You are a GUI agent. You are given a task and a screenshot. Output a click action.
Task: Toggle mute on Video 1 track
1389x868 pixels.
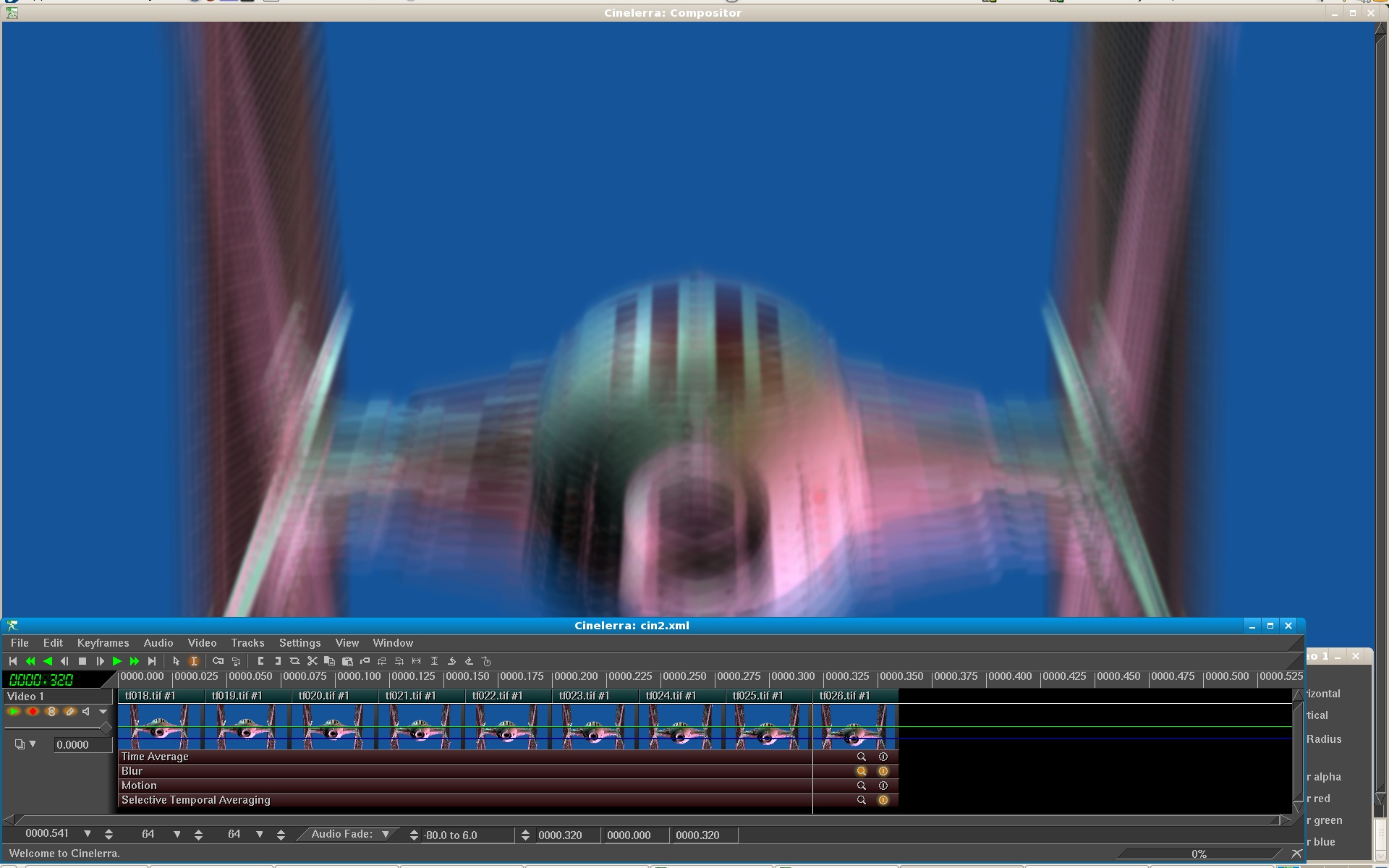pyautogui.click(x=86, y=712)
